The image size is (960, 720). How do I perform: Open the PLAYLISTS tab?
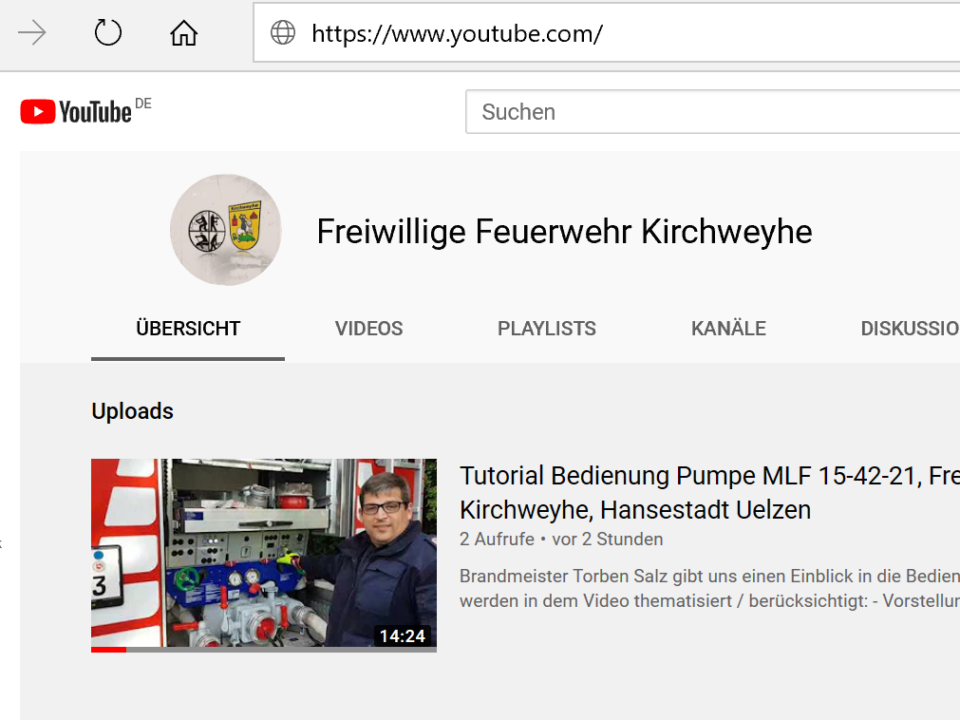click(546, 329)
